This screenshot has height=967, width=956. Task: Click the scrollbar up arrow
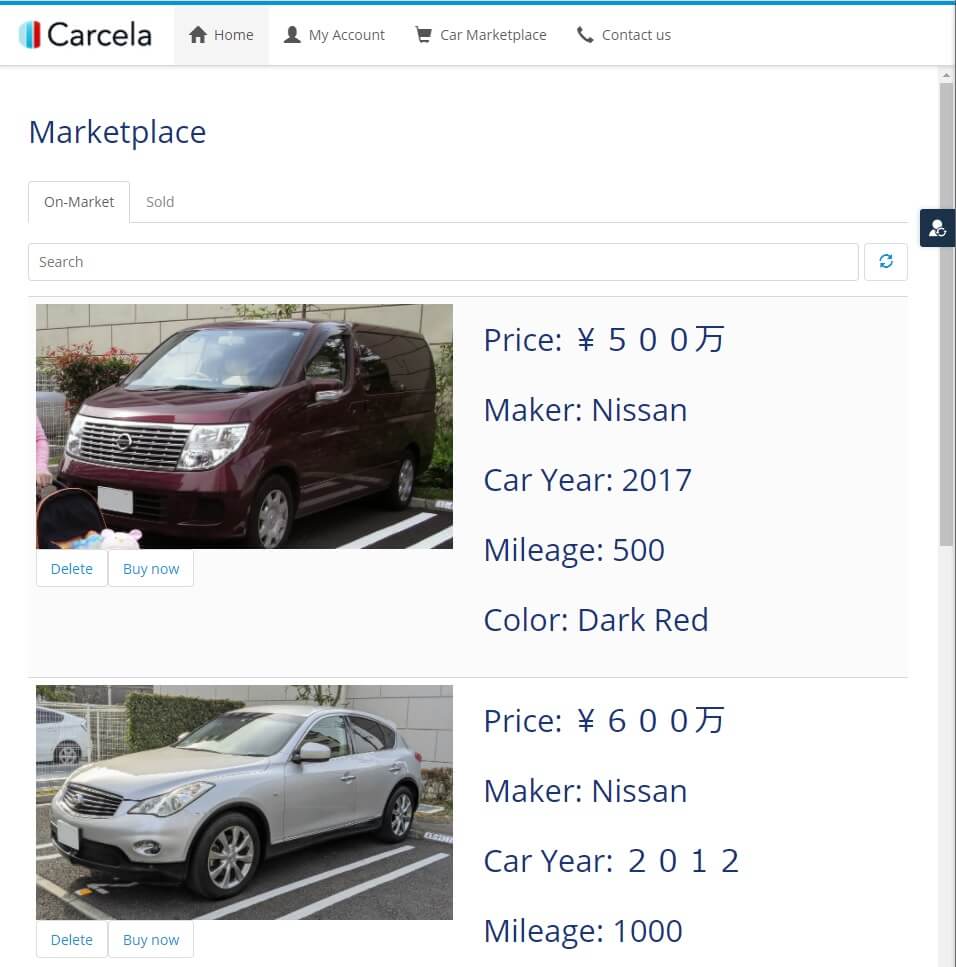(x=946, y=75)
